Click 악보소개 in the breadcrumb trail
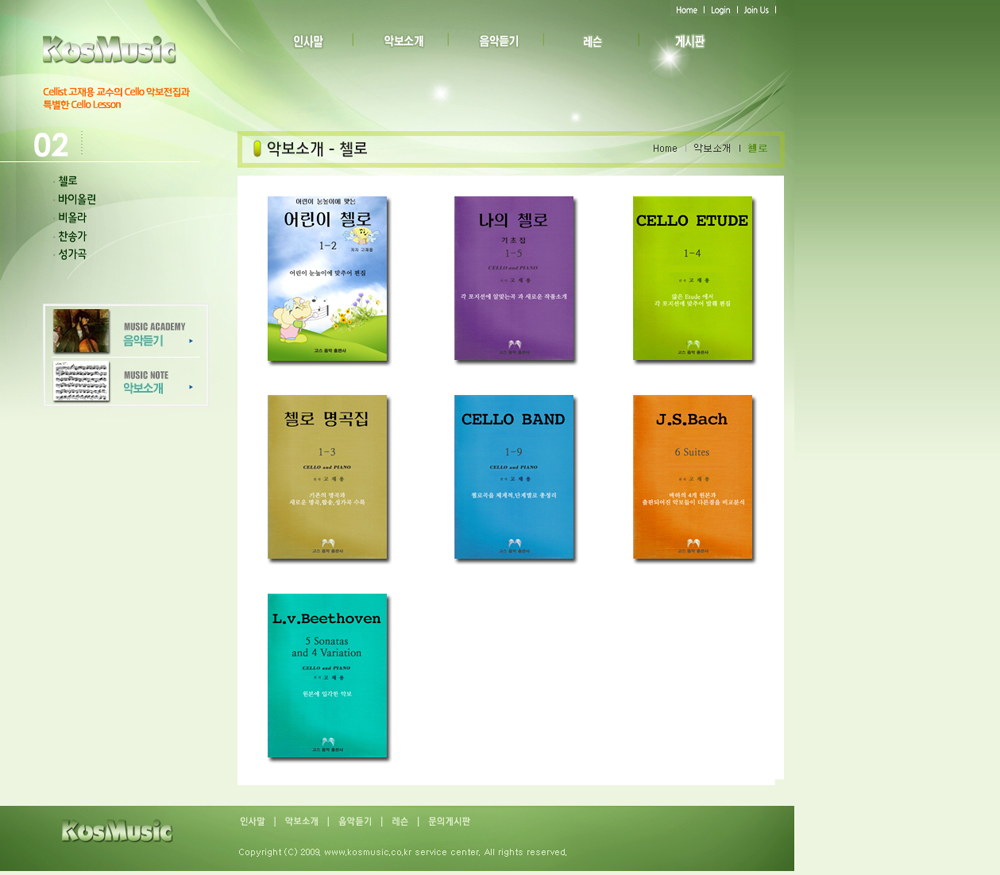Image resolution: width=1000 pixels, height=875 pixels. click(712, 148)
